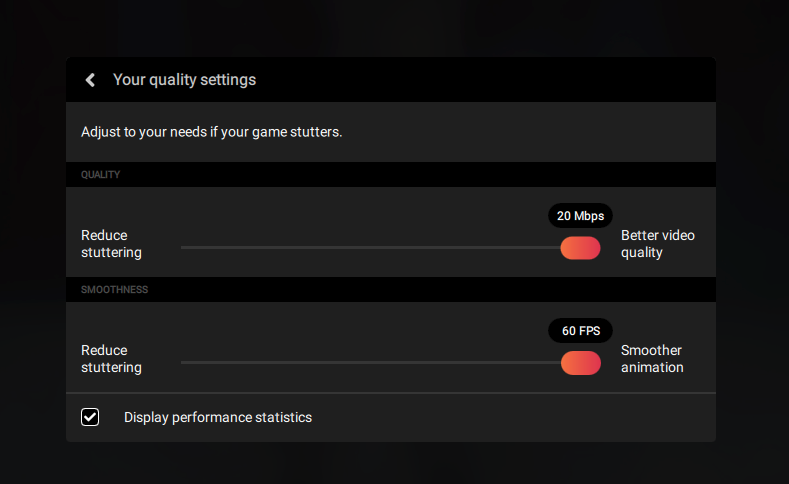Click the back arrow icon
This screenshot has width=789, height=484.
[90, 80]
